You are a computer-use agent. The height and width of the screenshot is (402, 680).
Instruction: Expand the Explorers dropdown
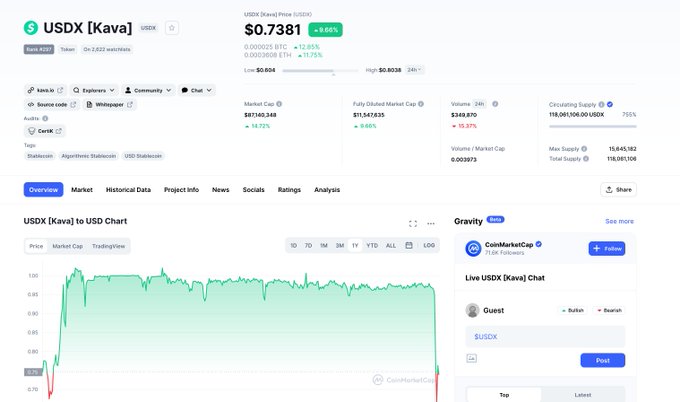click(x=94, y=90)
